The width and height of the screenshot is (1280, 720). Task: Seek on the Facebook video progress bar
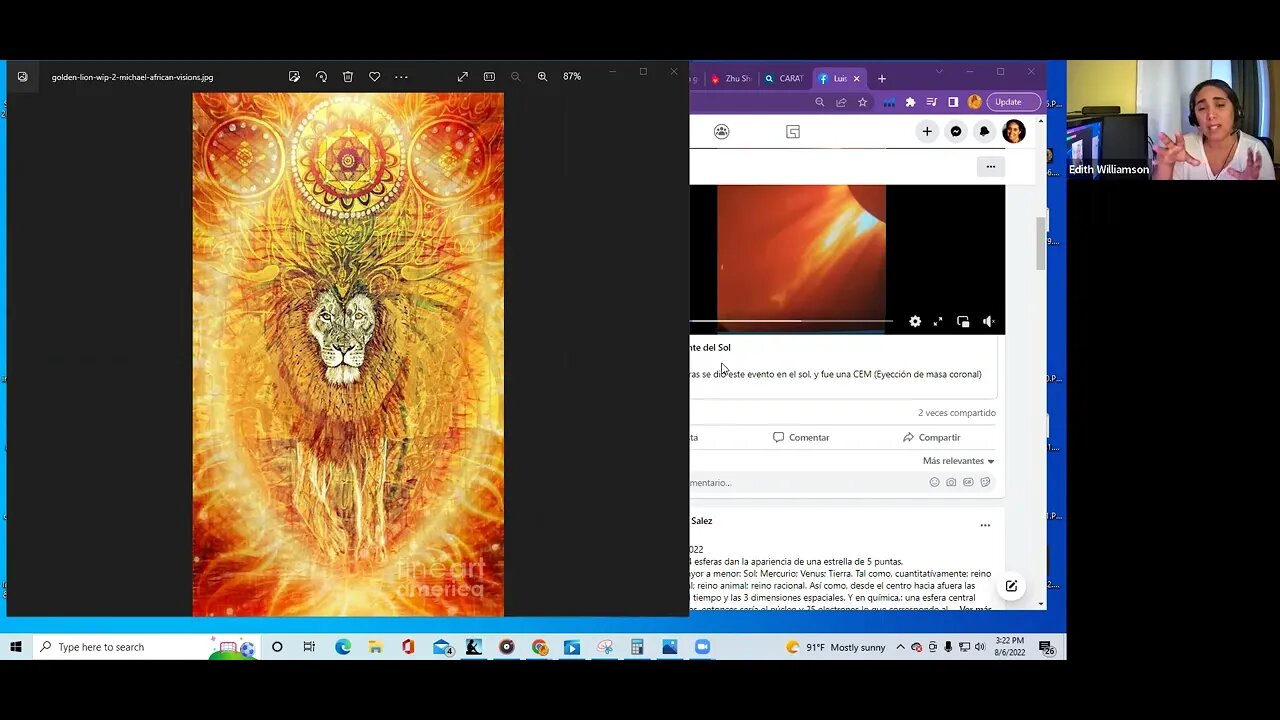791,321
